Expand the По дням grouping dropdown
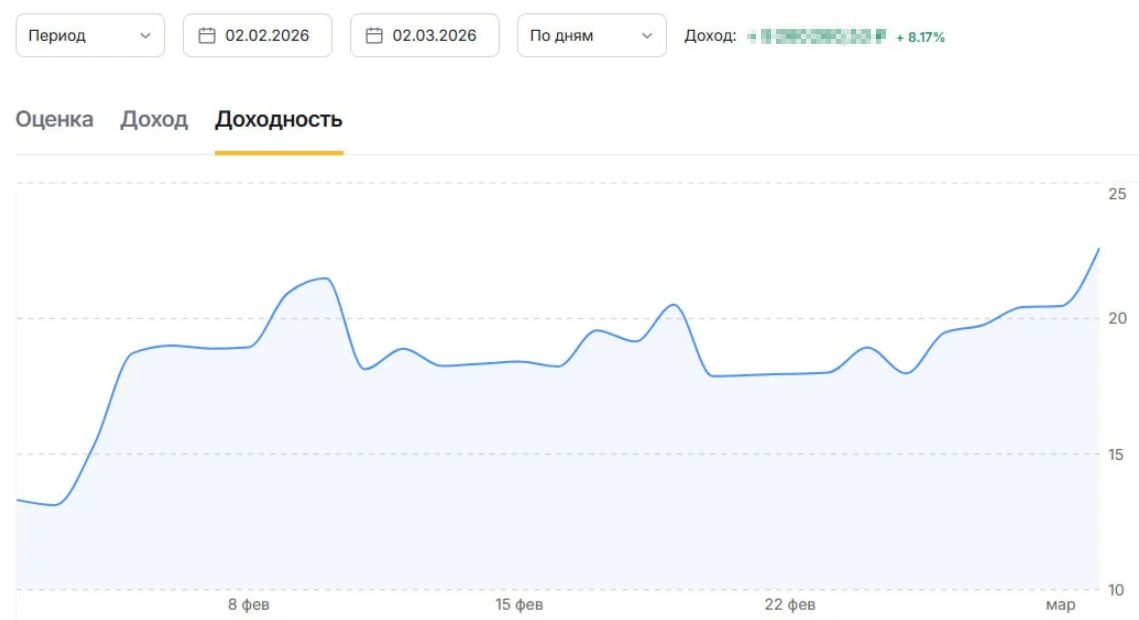 coord(591,36)
